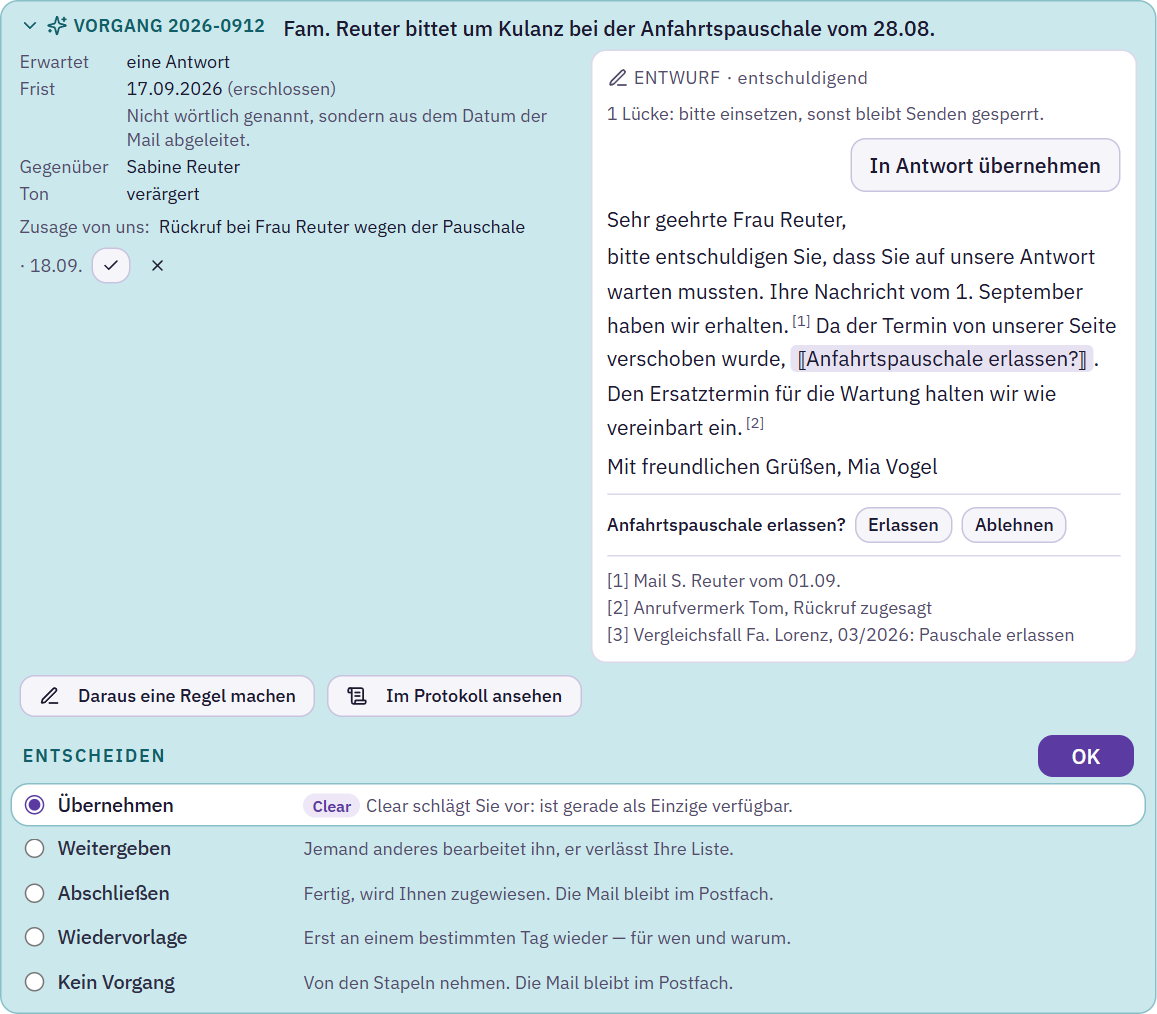The width and height of the screenshot is (1157, 1014).
Task: Select the Übernehmen radio option
Action: pos(35,805)
